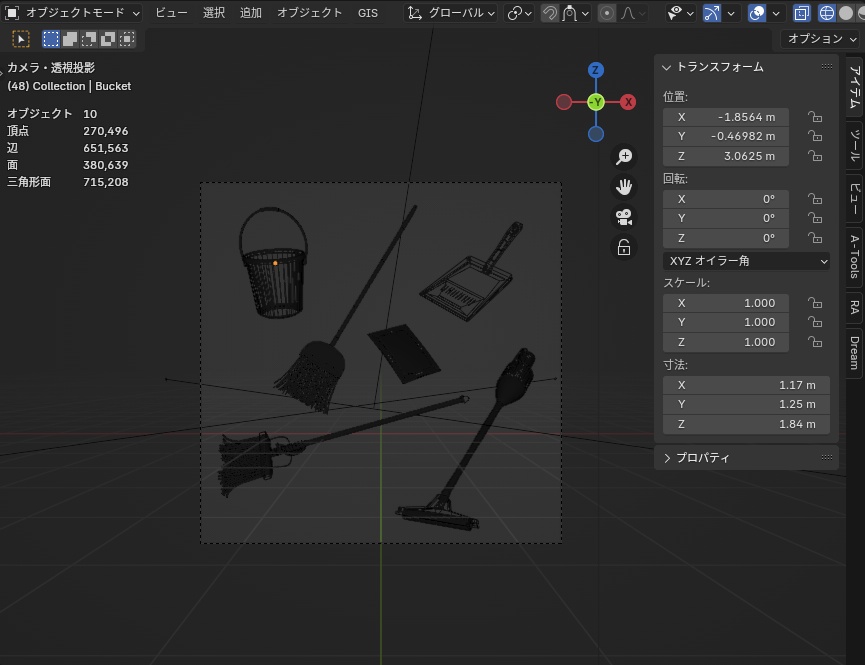
Task: Toggle the lock on the X position field
Action: click(x=815, y=116)
